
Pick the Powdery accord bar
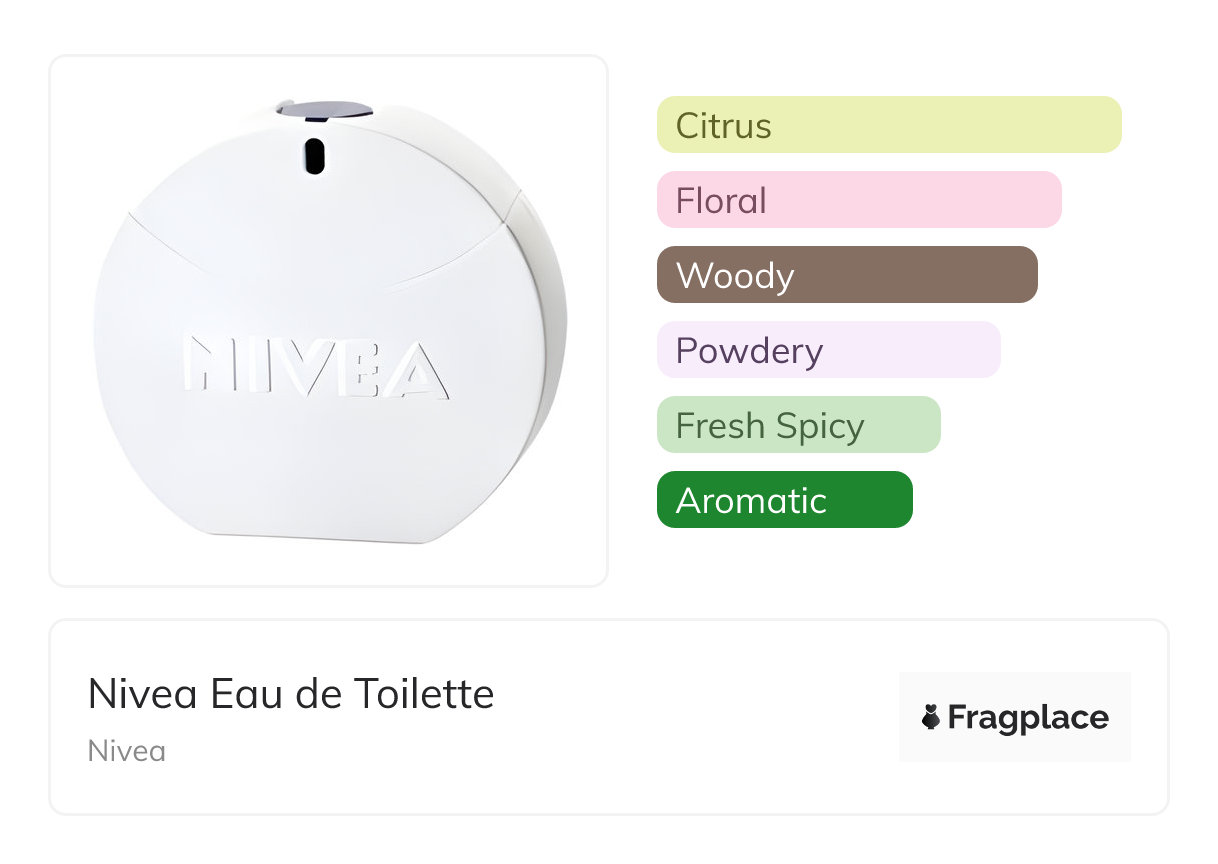point(828,350)
